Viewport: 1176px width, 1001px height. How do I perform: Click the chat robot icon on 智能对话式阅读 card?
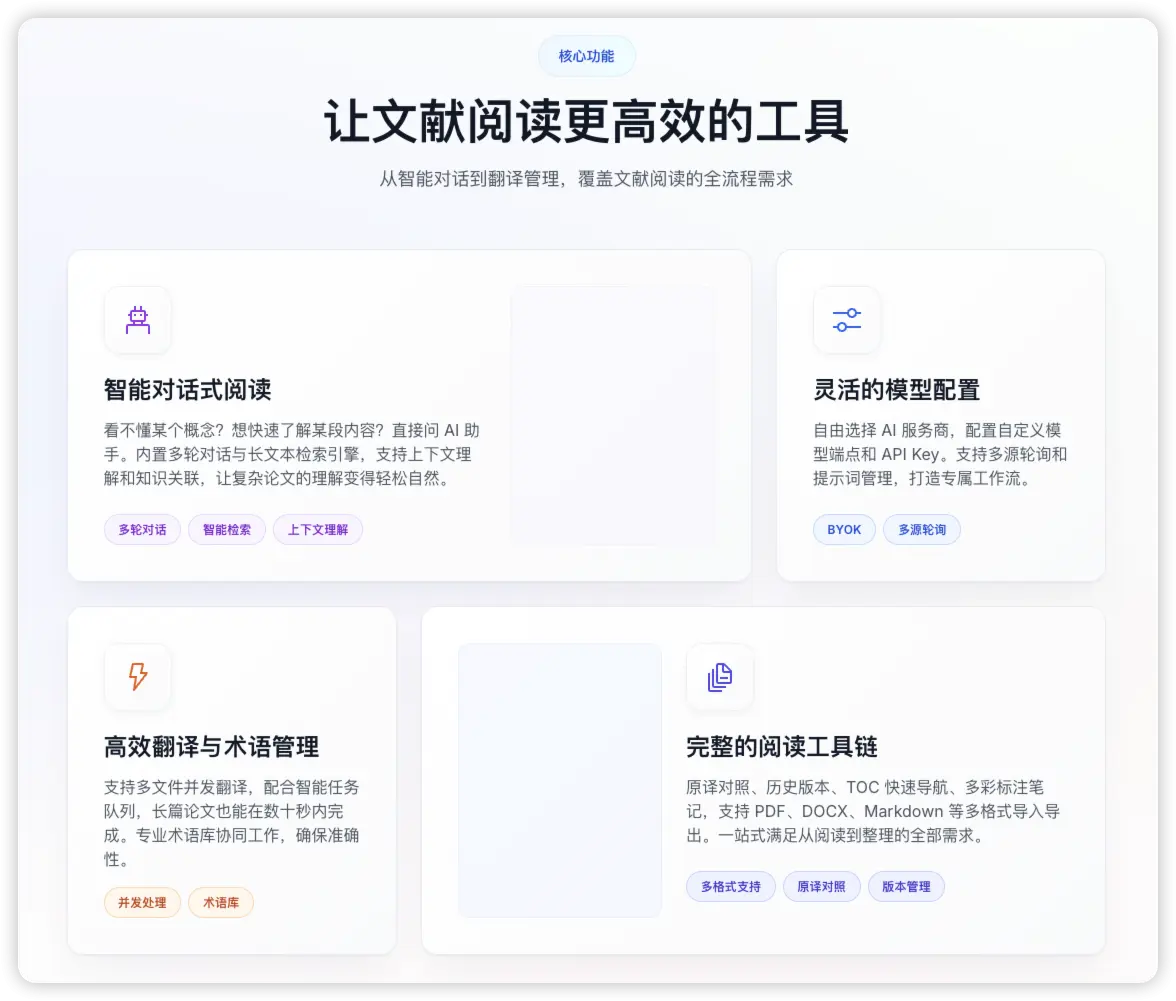(x=138, y=320)
